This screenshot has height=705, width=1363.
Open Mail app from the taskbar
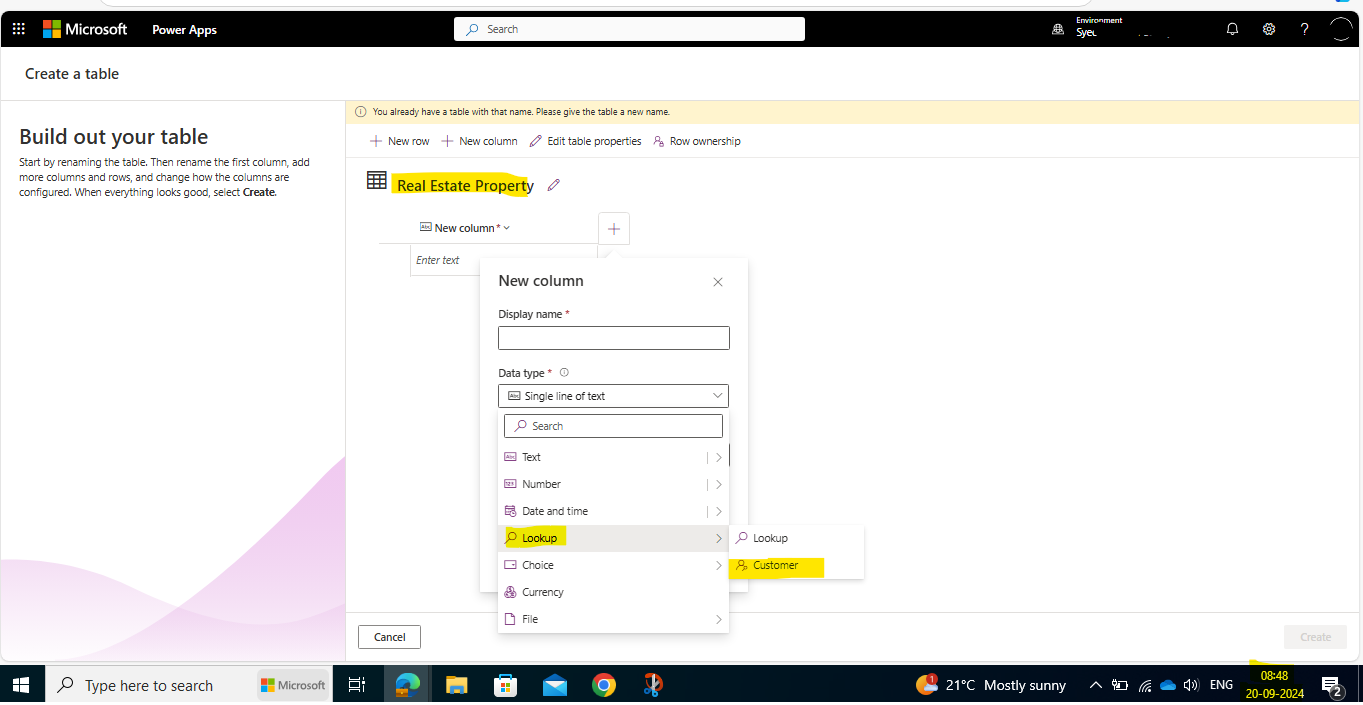(x=554, y=685)
